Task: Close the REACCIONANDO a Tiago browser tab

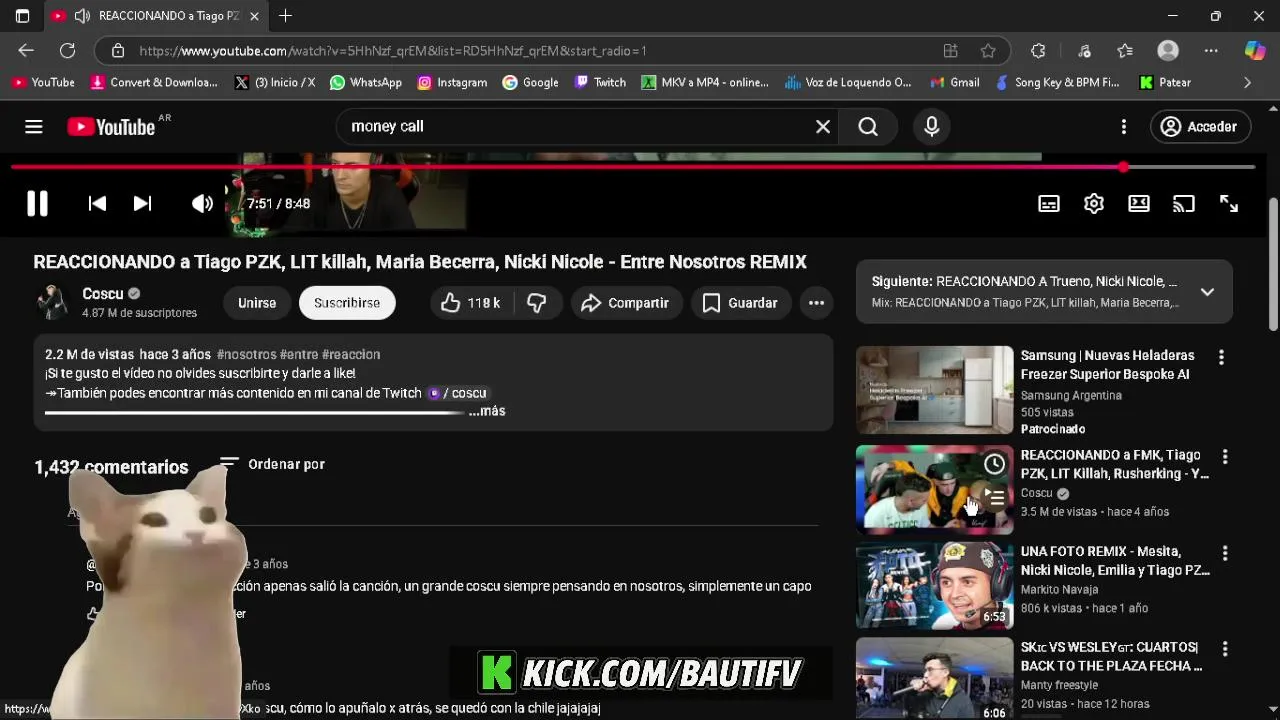Action: (x=254, y=16)
